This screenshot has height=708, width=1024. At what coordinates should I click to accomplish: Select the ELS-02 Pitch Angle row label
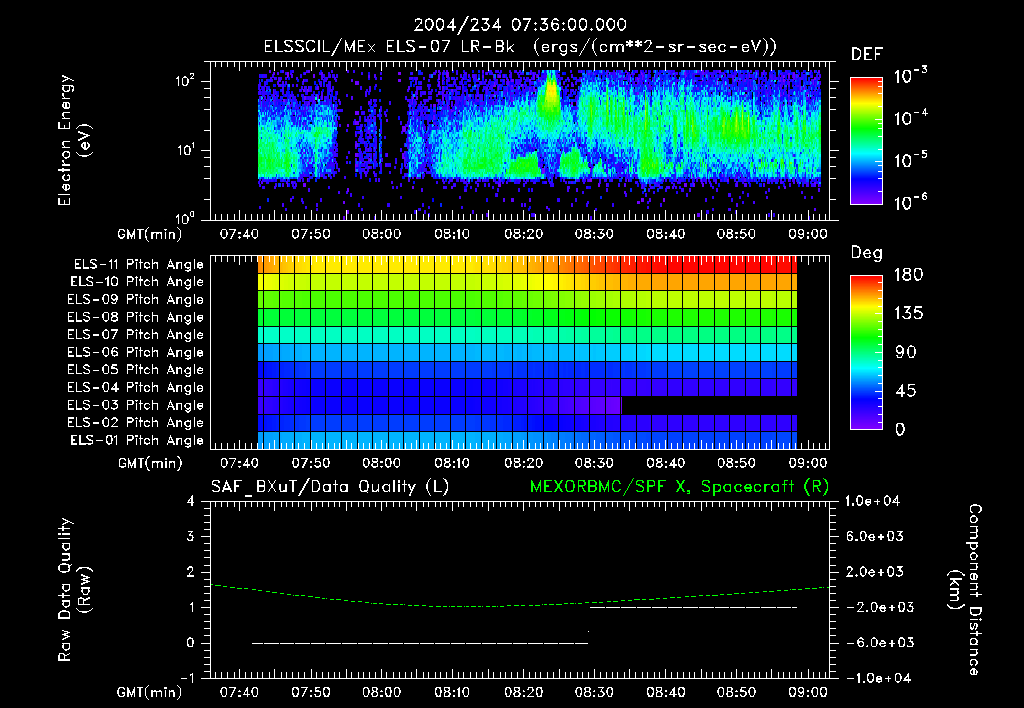[x=136, y=423]
